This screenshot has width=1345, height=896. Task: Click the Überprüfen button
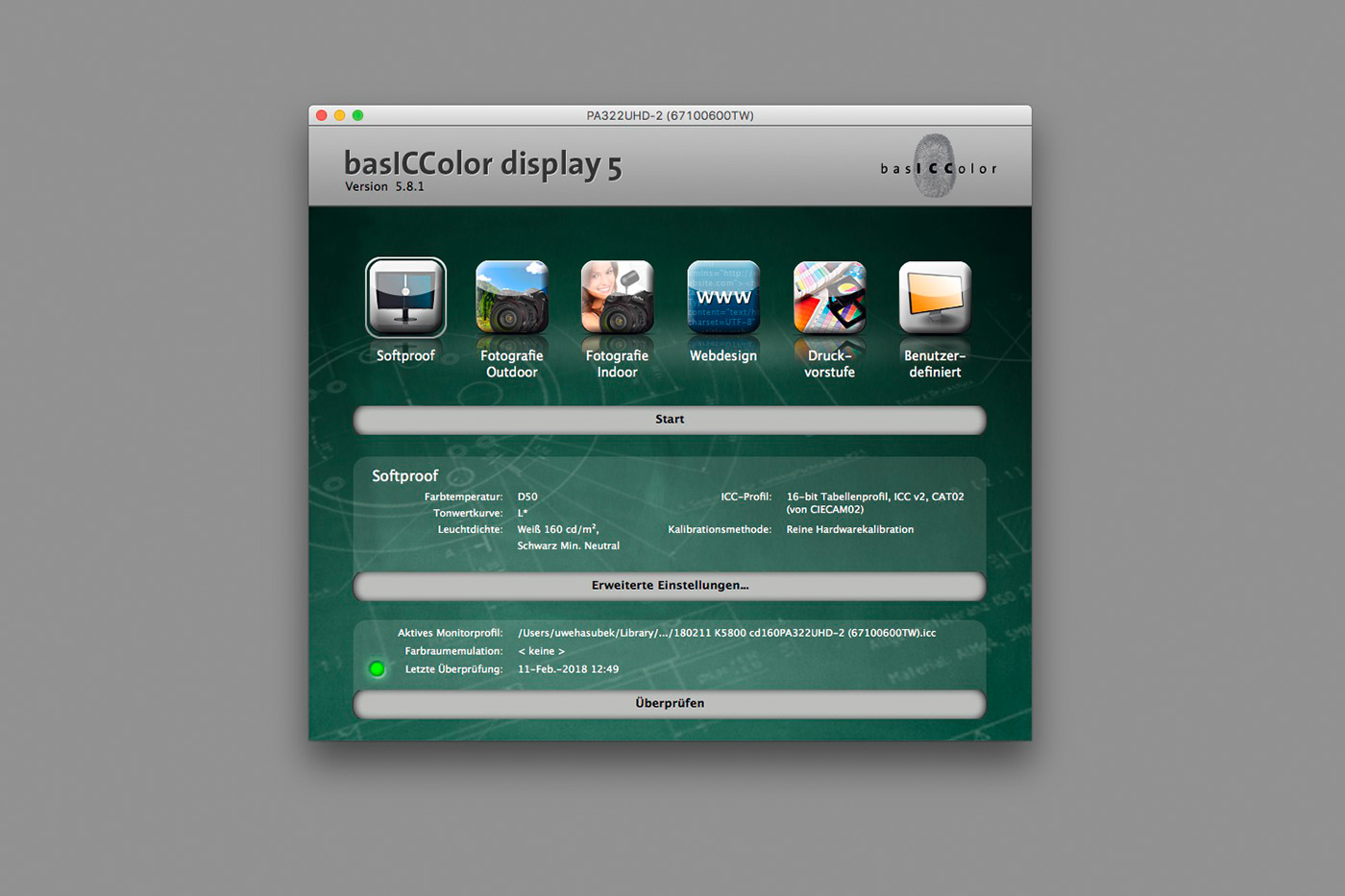[670, 704]
